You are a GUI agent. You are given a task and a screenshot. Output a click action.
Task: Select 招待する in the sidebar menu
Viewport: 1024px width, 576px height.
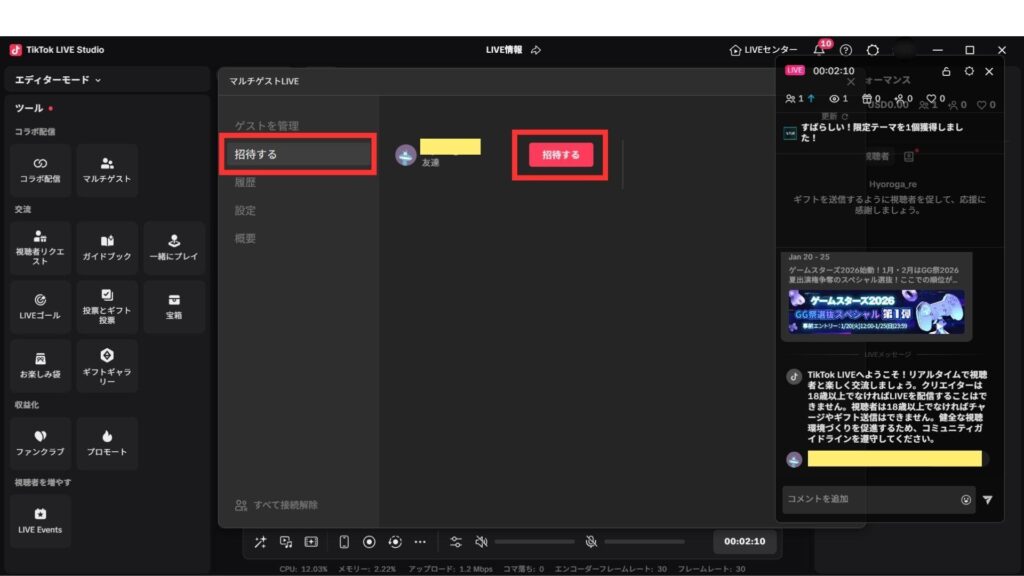point(299,155)
